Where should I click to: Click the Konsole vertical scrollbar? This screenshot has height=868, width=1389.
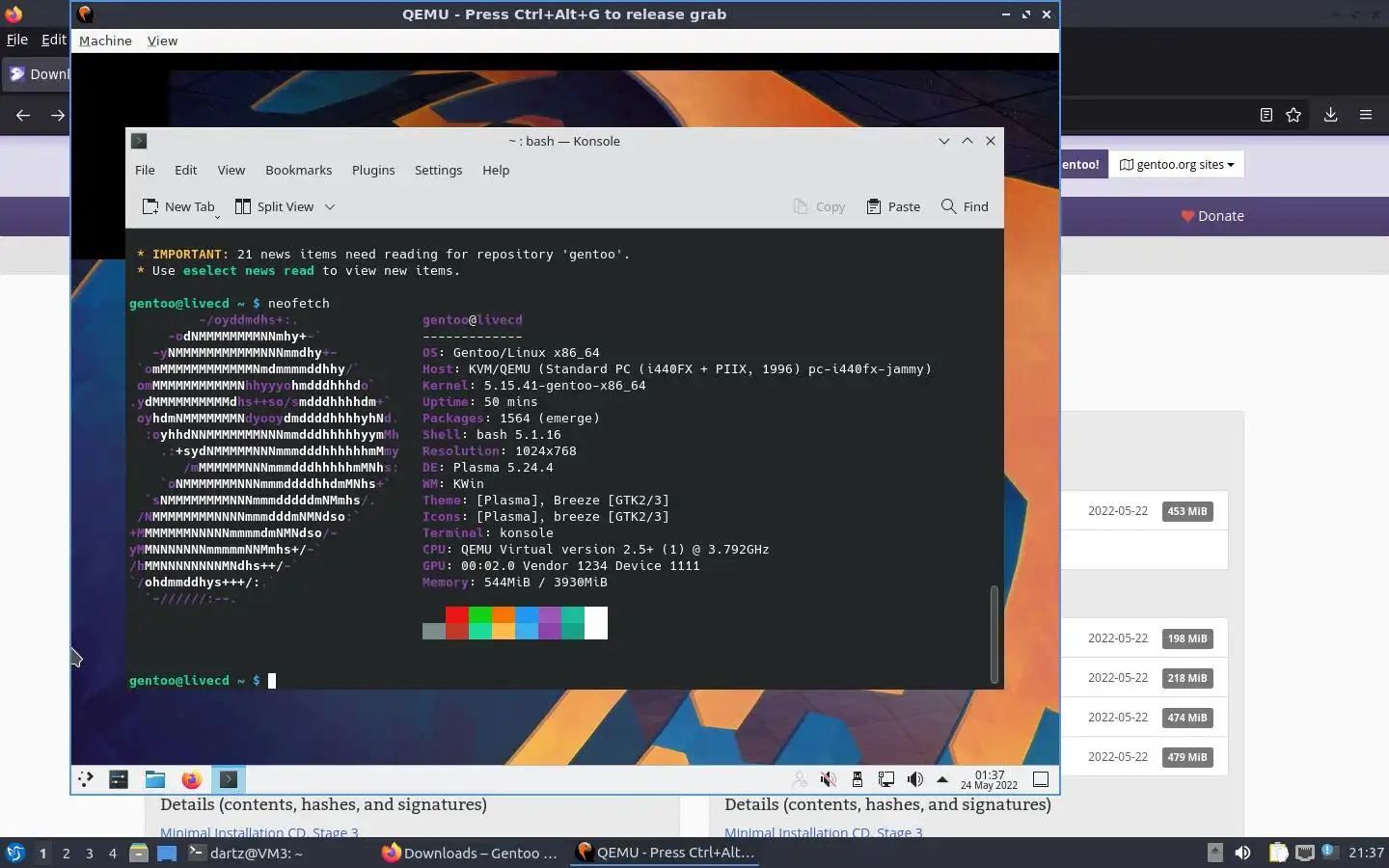(994, 634)
